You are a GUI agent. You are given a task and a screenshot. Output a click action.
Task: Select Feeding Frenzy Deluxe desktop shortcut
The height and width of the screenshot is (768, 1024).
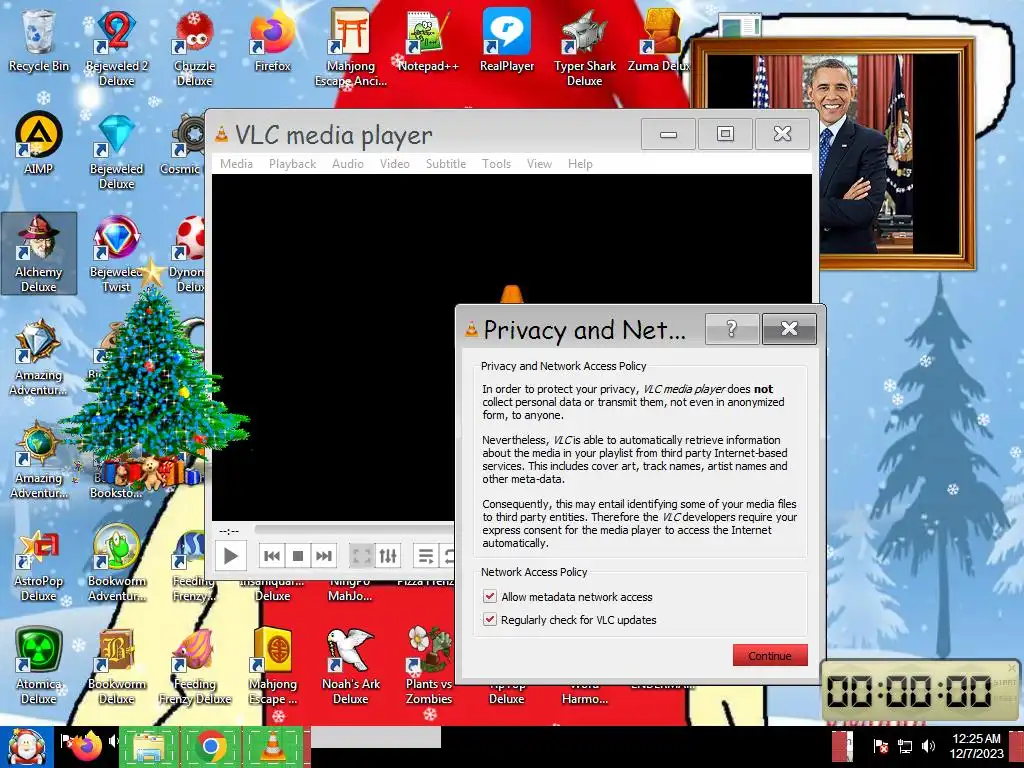(194, 666)
